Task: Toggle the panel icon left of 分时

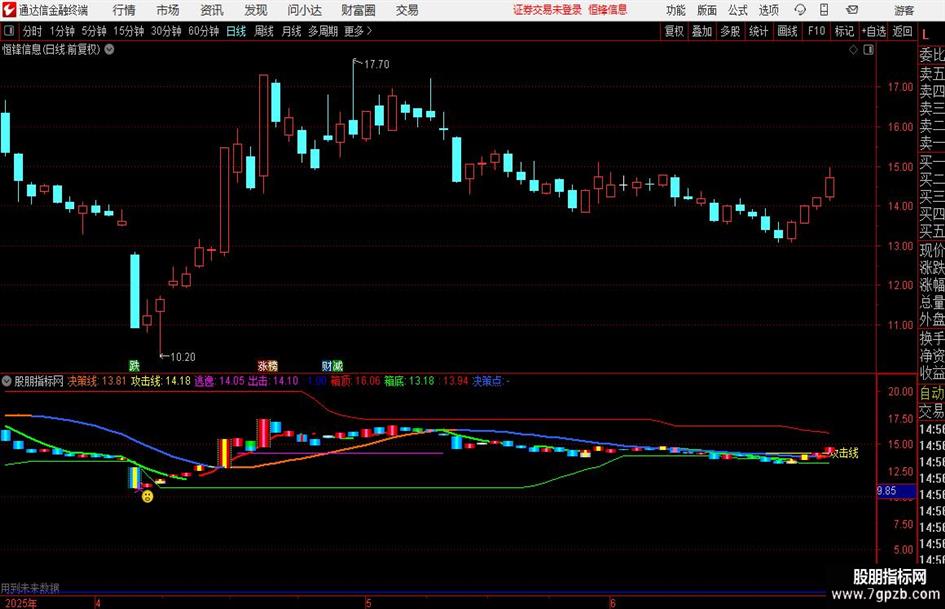Action: pos(9,31)
